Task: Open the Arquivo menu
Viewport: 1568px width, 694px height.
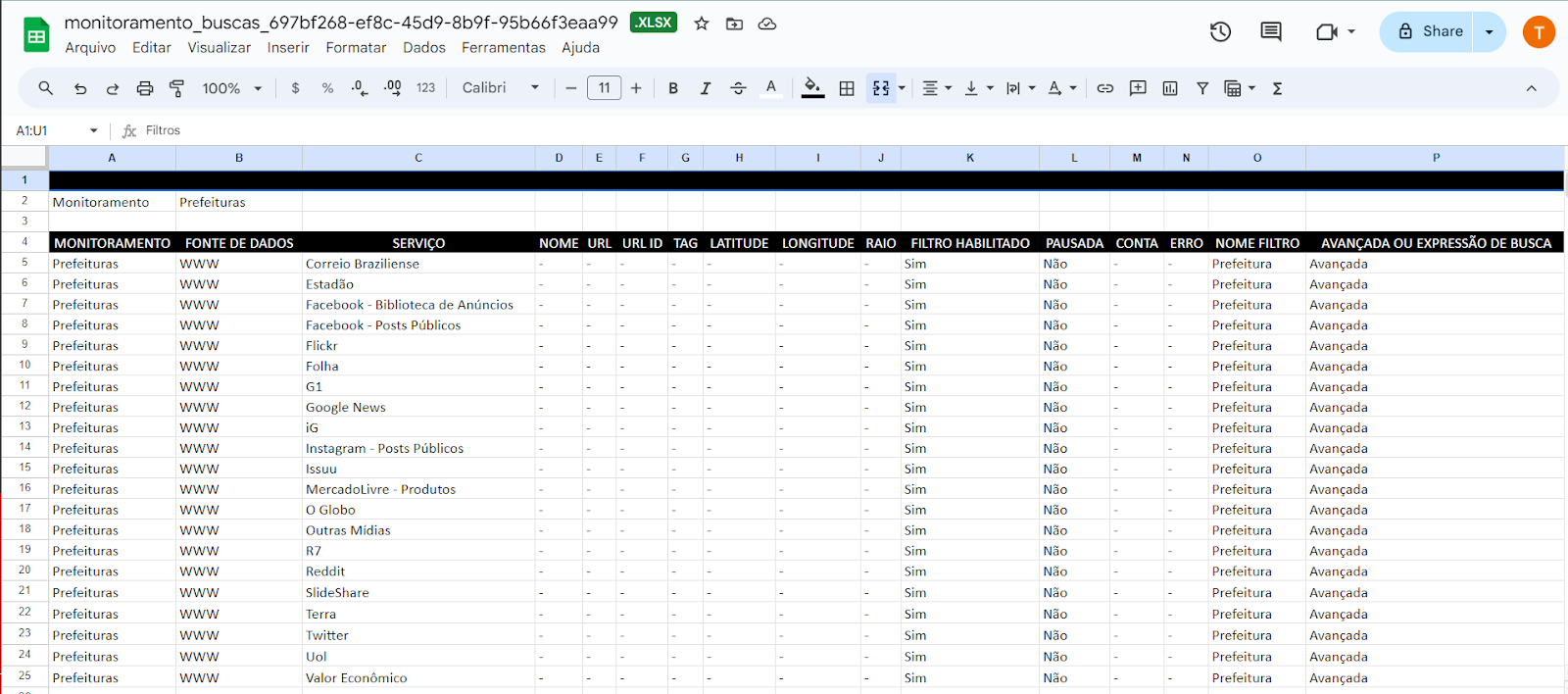Action: (x=90, y=47)
